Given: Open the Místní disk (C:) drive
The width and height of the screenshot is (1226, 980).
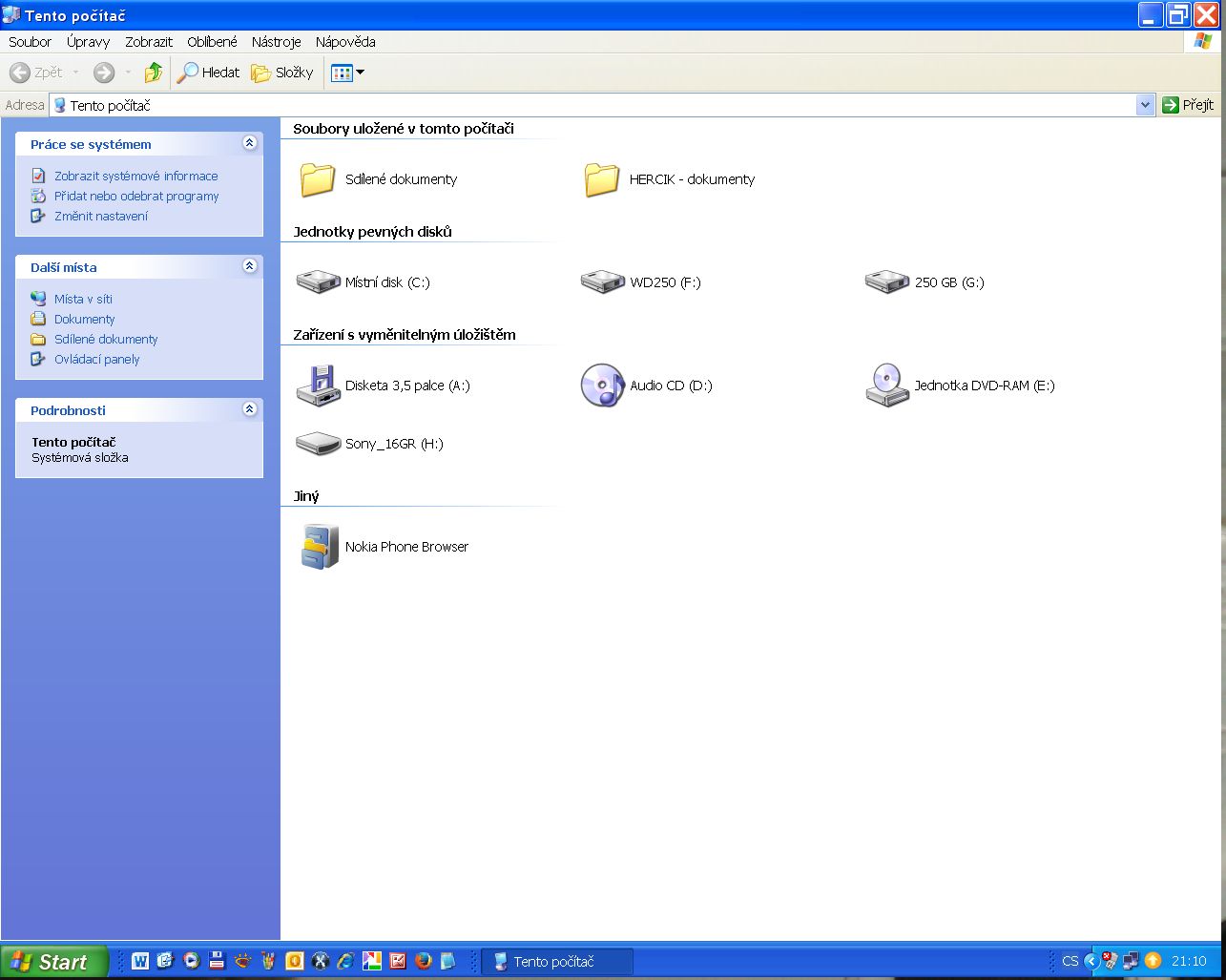Looking at the screenshot, I should point(318,281).
